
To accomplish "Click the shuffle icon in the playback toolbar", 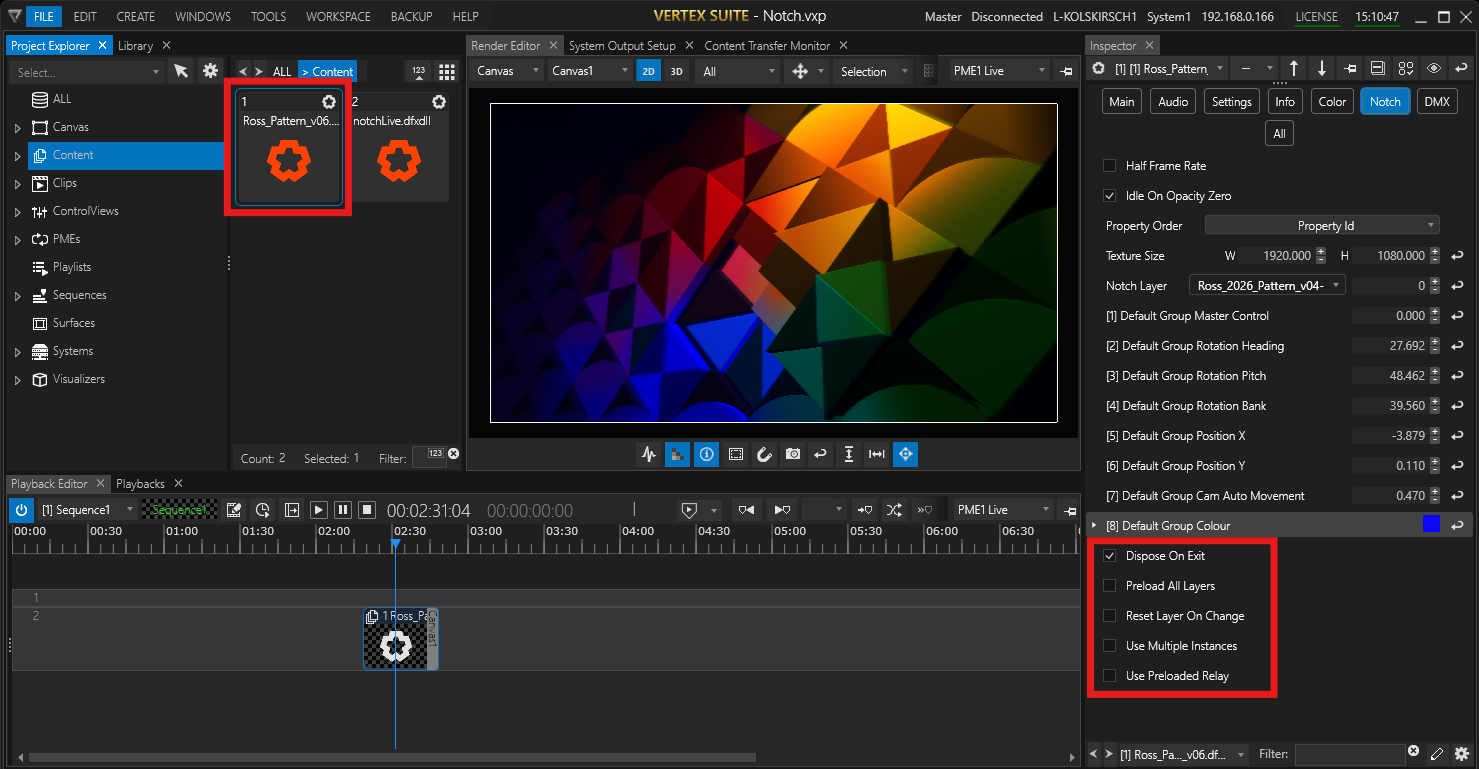I will coord(894,509).
